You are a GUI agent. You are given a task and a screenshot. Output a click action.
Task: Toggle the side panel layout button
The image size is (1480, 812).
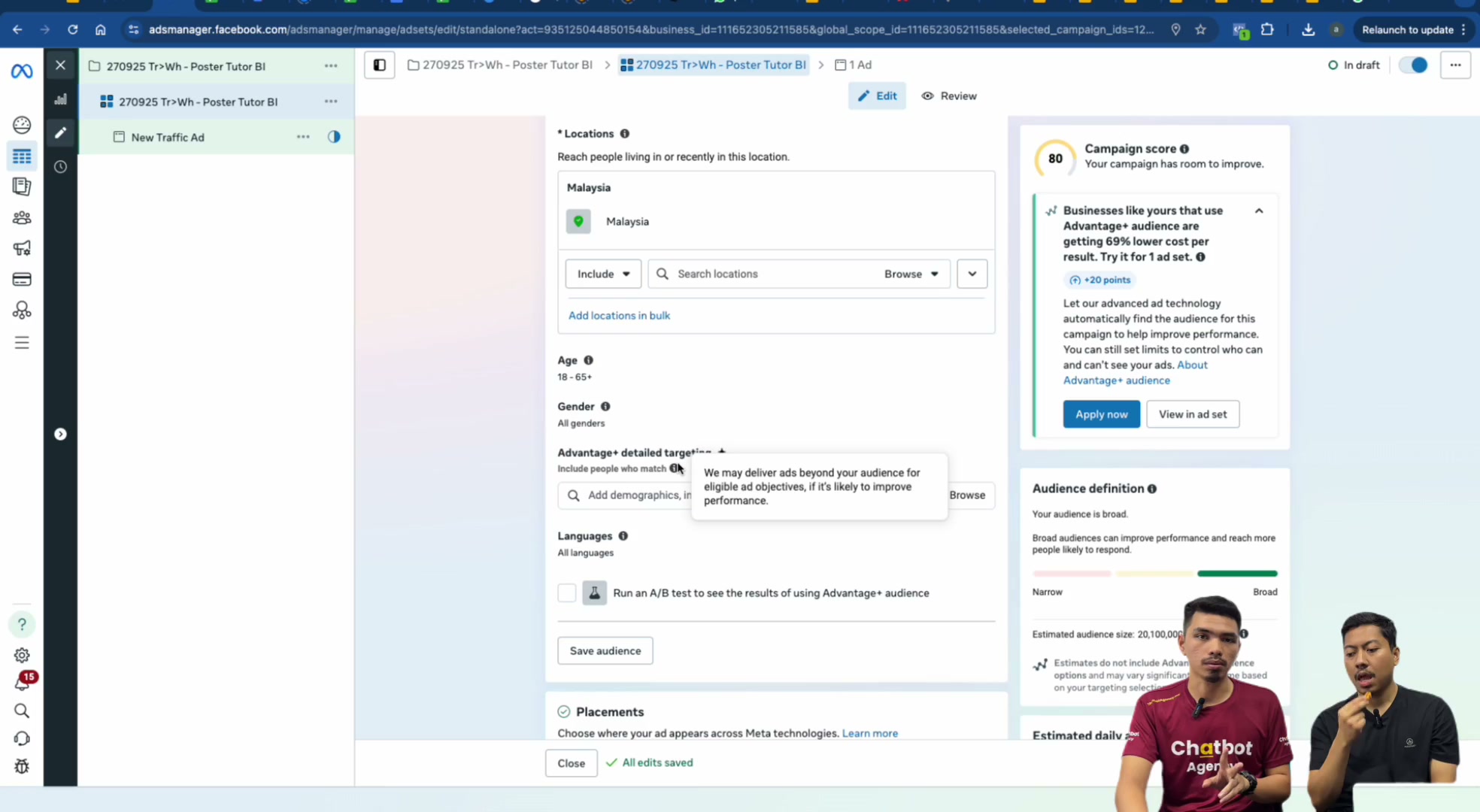pyautogui.click(x=380, y=65)
